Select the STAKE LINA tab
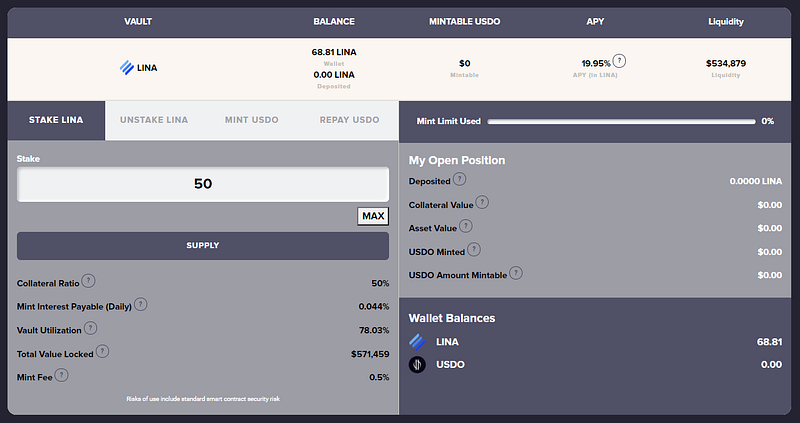Viewport: 800px width, 423px height. click(x=56, y=120)
